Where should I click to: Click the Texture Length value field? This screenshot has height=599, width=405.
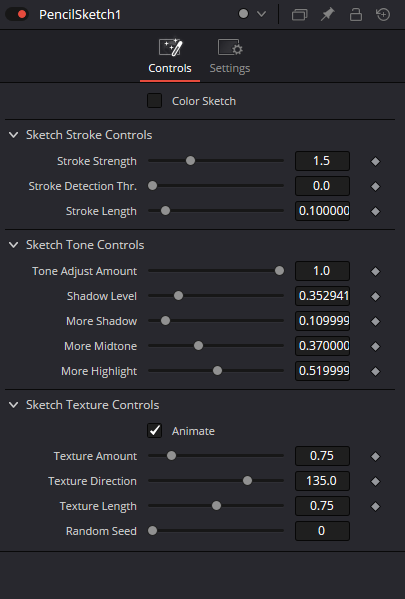click(322, 506)
